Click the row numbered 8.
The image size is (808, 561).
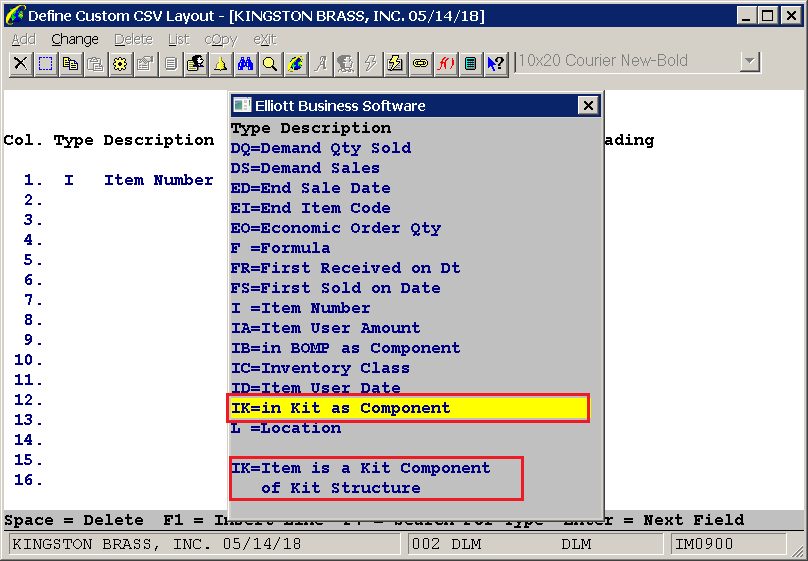(x=33, y=320)
